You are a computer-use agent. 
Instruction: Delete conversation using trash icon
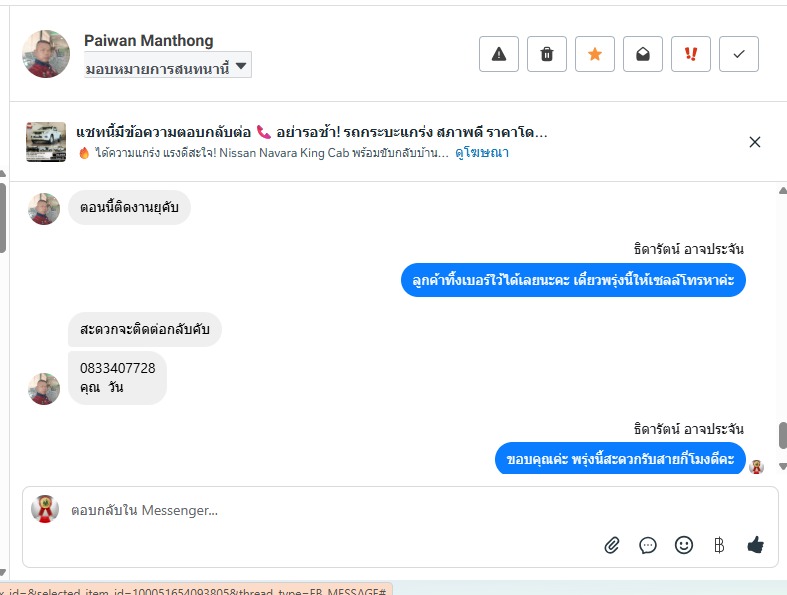547,54
